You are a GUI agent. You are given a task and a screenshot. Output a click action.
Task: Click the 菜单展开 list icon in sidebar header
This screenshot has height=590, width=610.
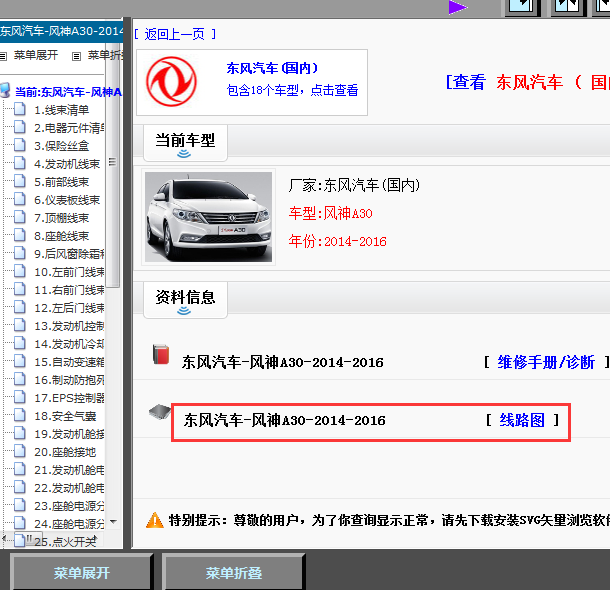pyautogui.click(x=4, y=56)
